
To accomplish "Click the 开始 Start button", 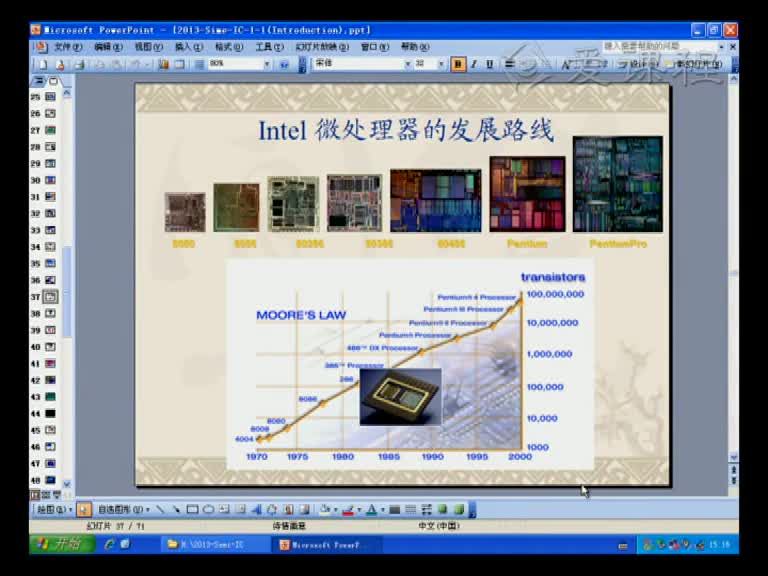I will 62,544.
